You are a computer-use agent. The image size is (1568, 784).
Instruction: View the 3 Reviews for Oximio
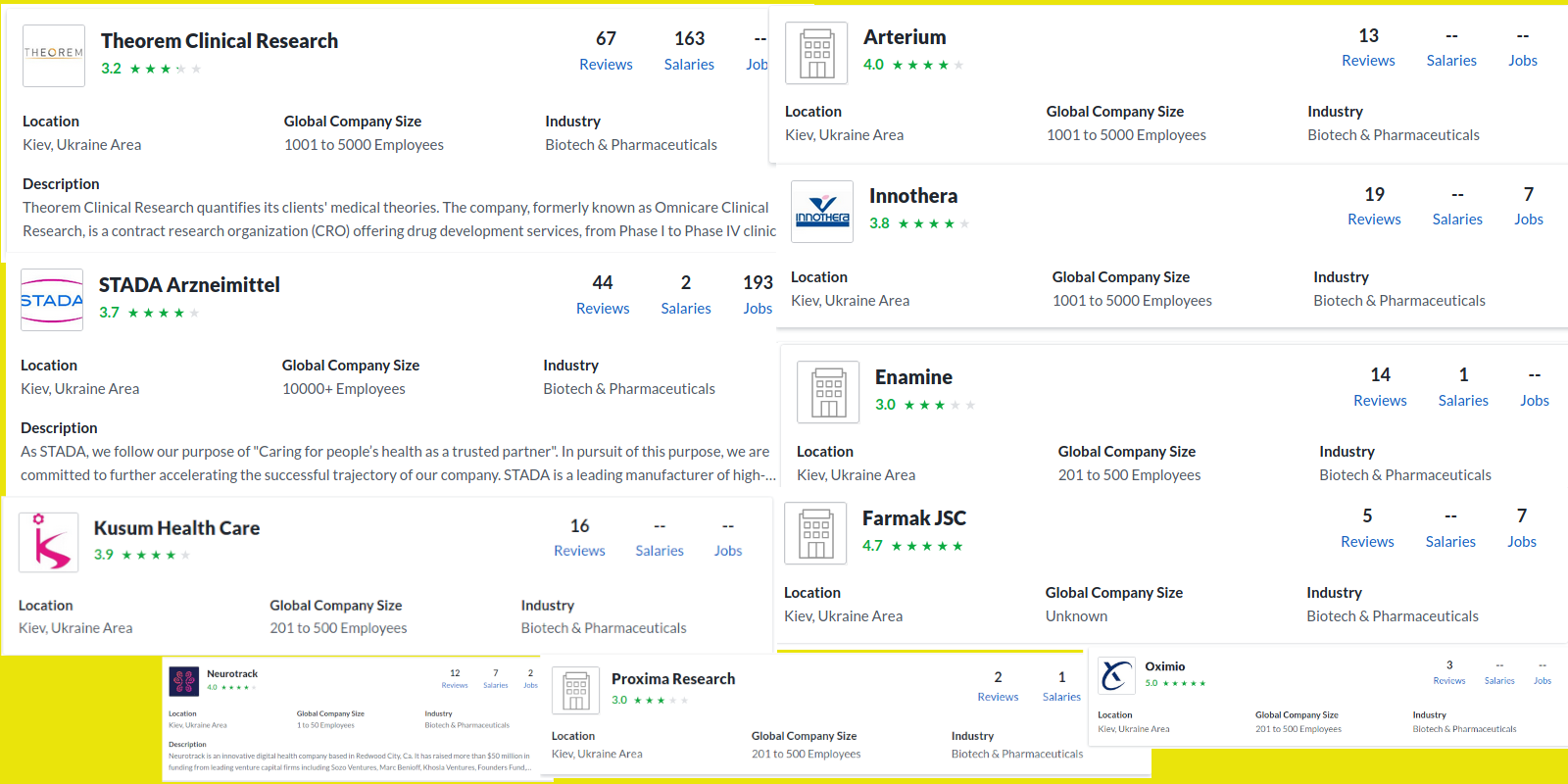click(x=1449, y=672)
